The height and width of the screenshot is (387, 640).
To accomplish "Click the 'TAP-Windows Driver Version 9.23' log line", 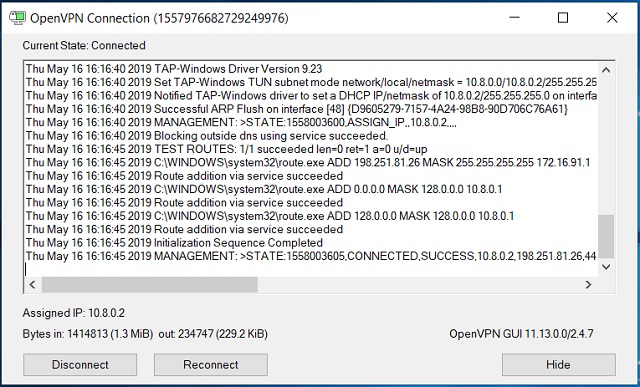I will click(174, 69).
